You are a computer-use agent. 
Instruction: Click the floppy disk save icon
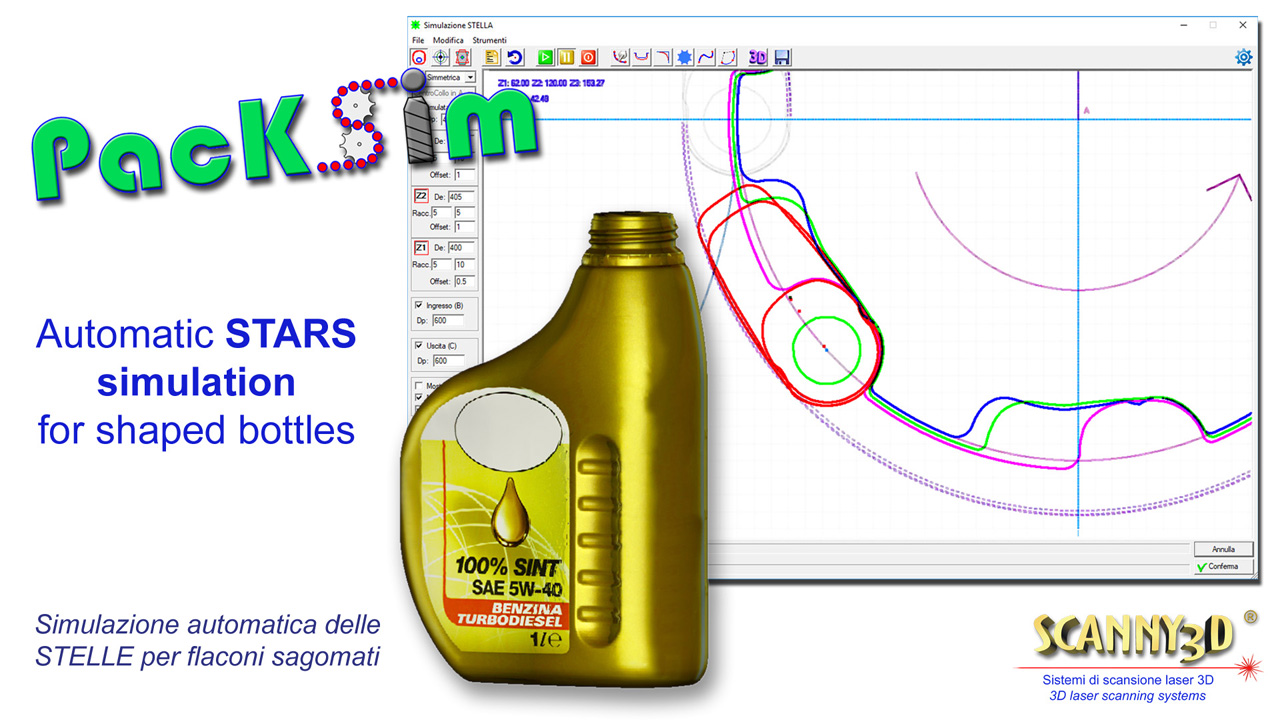[782, 58]
